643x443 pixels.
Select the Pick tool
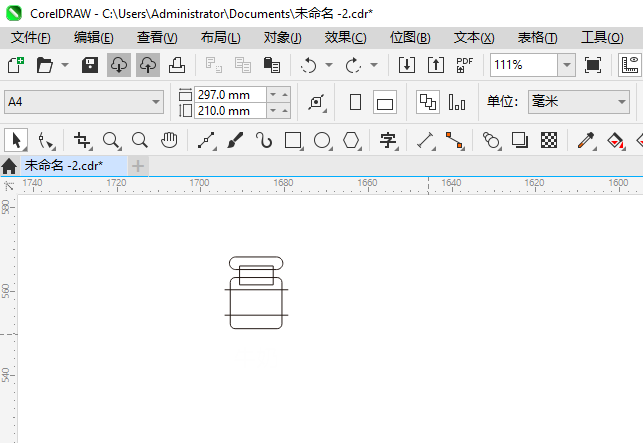coord(16,140)
